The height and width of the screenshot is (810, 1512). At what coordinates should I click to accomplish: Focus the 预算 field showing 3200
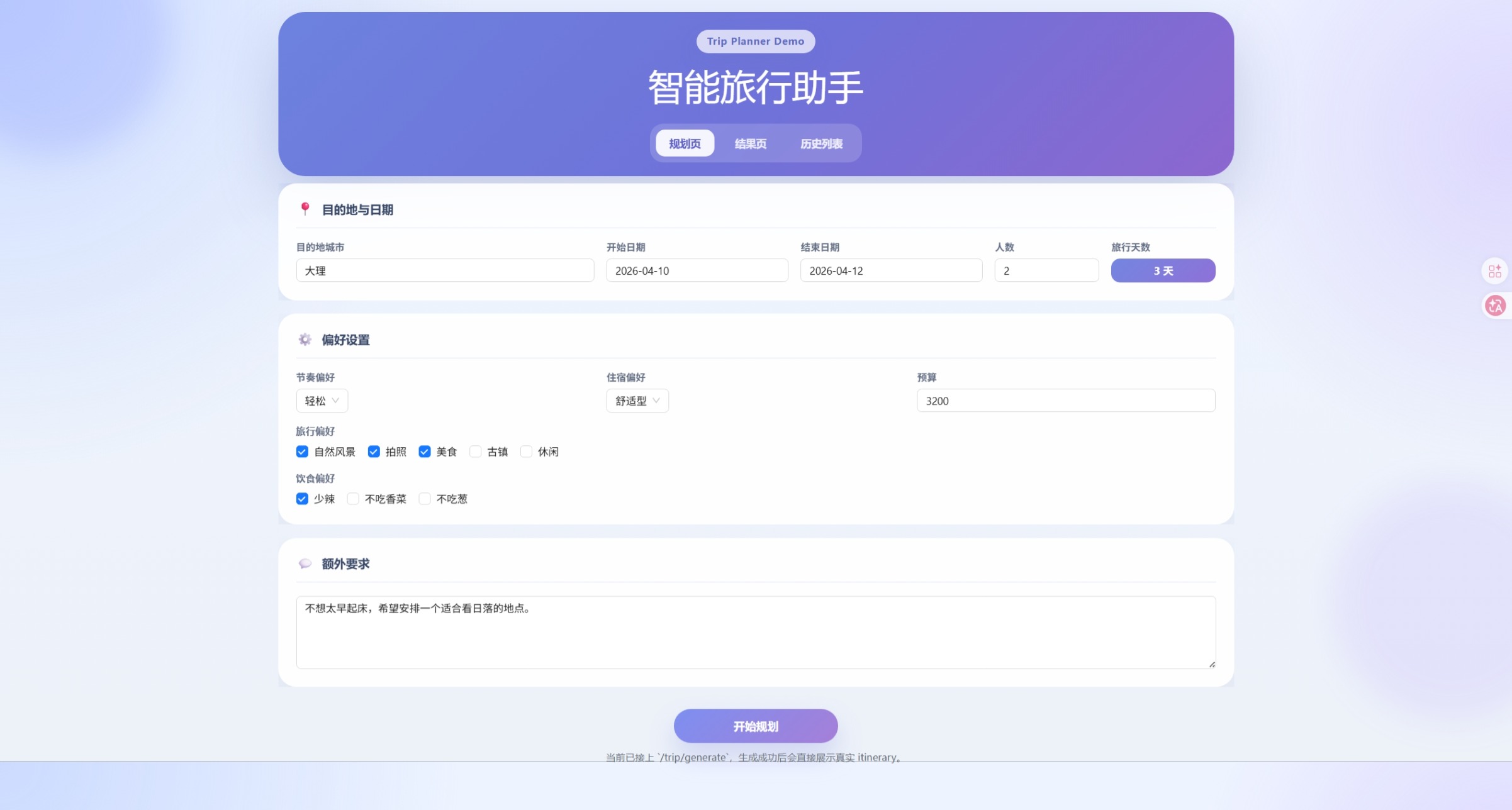click(1066, 401)
